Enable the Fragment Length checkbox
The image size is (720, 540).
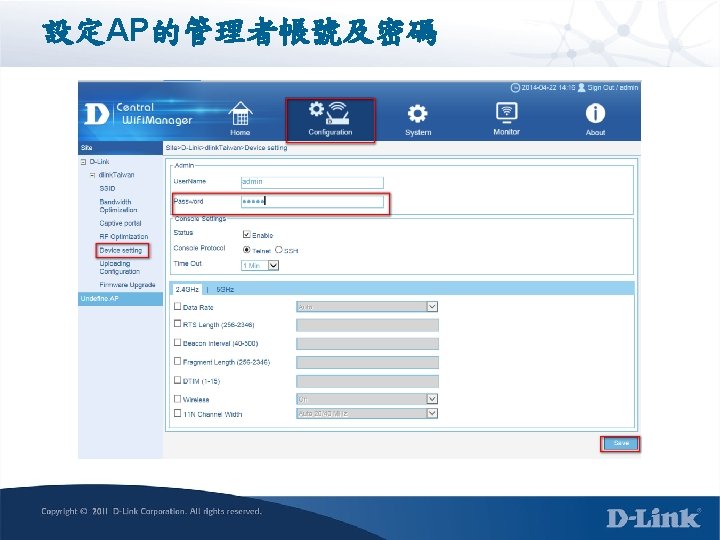177,361
